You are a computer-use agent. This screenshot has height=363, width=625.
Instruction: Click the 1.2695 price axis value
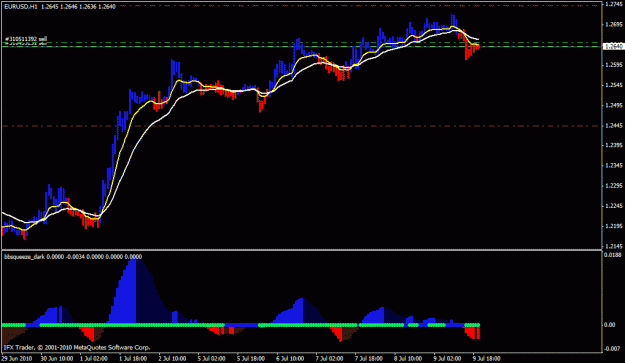(613, 24)
